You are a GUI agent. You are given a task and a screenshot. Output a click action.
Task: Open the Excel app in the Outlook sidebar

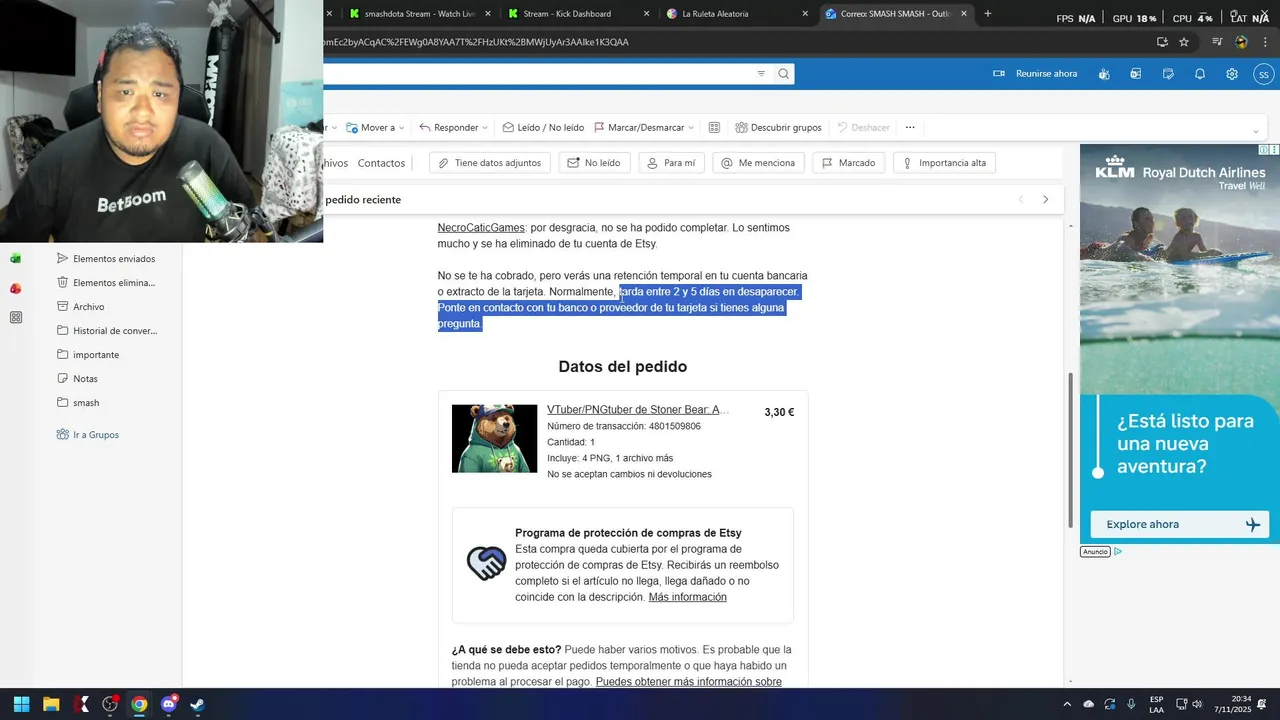15,258
